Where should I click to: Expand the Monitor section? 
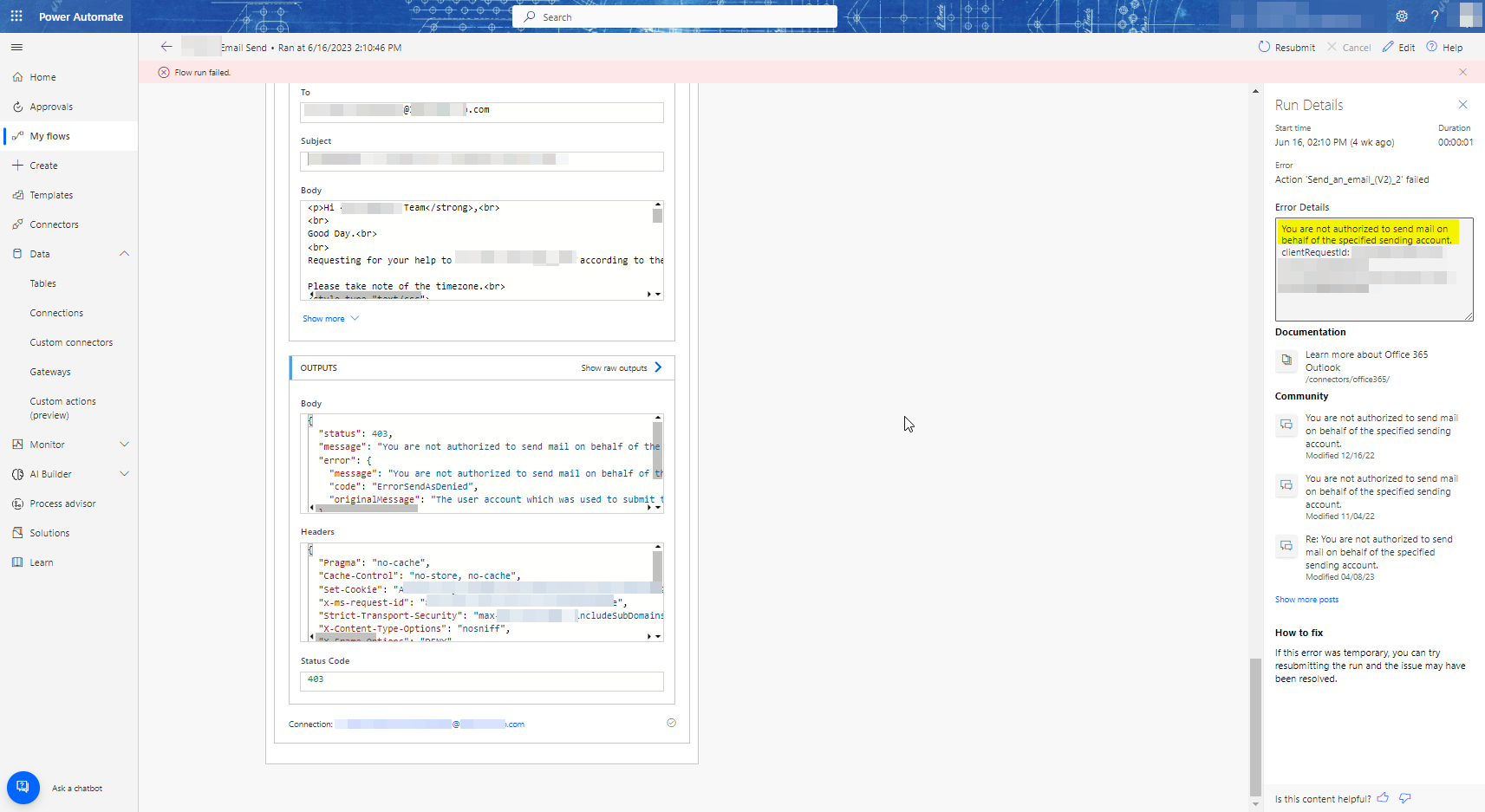click(124, 444)
